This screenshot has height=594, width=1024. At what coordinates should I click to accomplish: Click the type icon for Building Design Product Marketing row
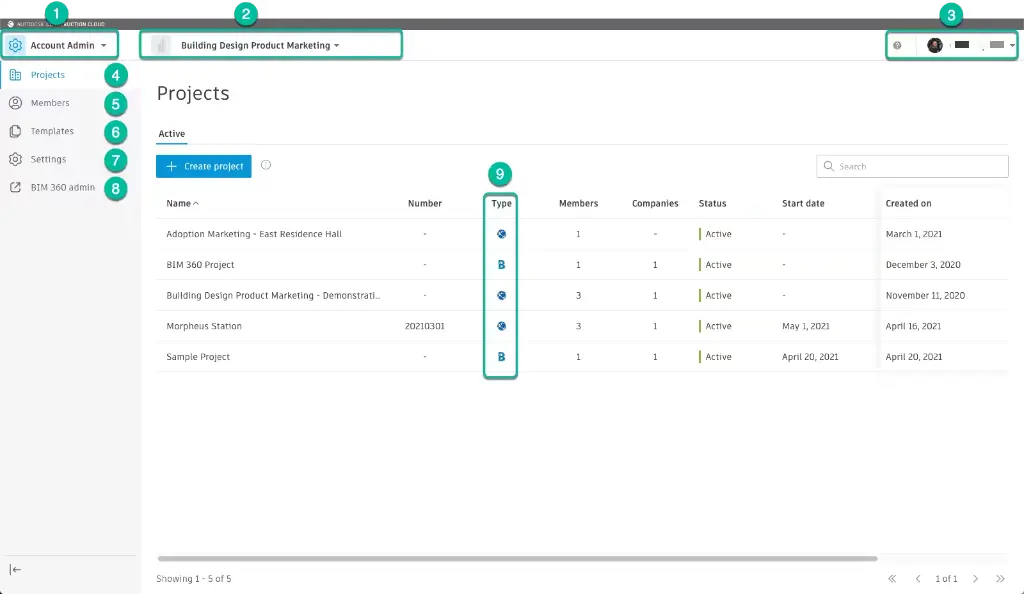coord(502,296)
